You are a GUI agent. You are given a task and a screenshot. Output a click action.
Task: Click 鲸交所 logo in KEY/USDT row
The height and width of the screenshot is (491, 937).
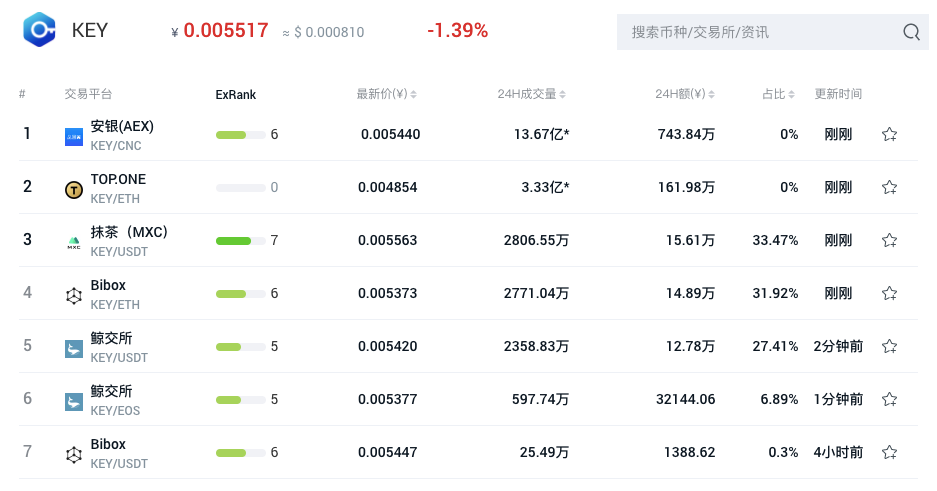74,349
